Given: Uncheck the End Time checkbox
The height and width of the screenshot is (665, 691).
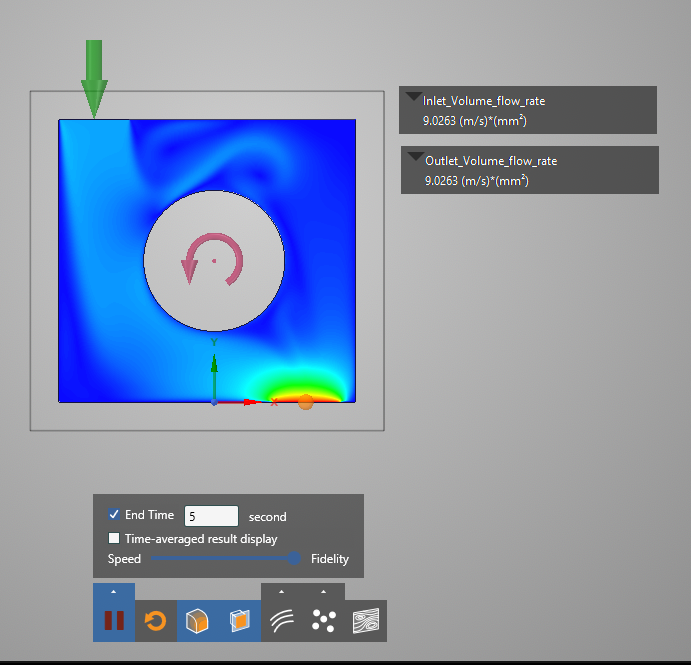Looking at the screenshot, I should click(x=114, y=514).
